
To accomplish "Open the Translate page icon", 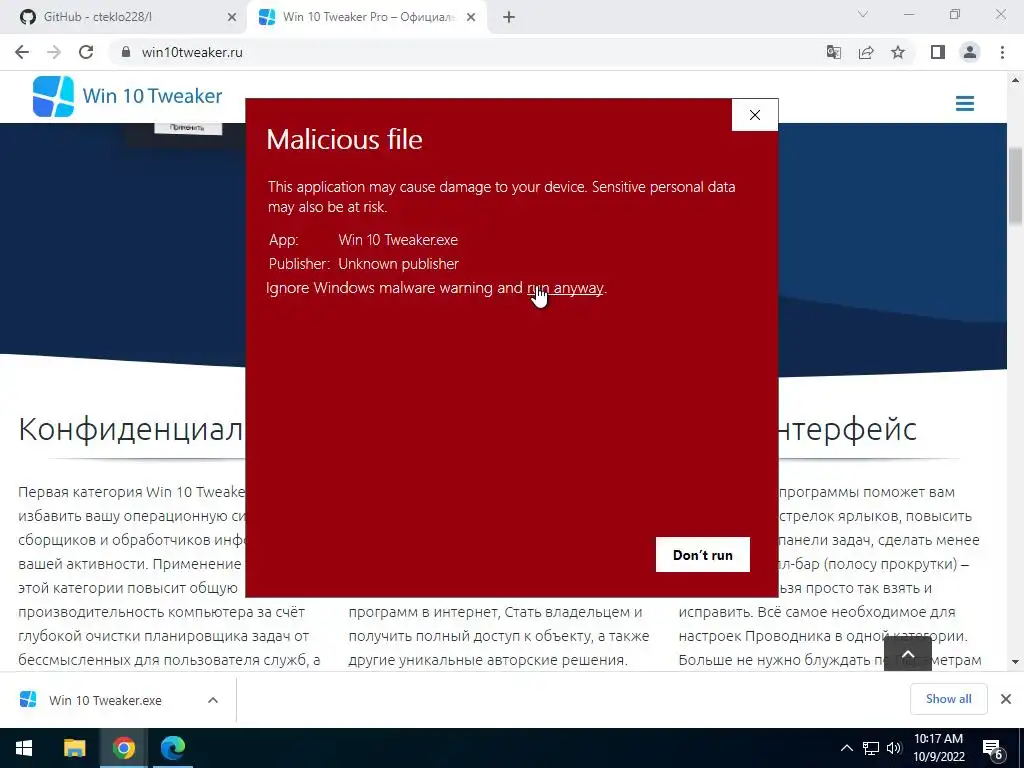I will (x=834, y=52).
